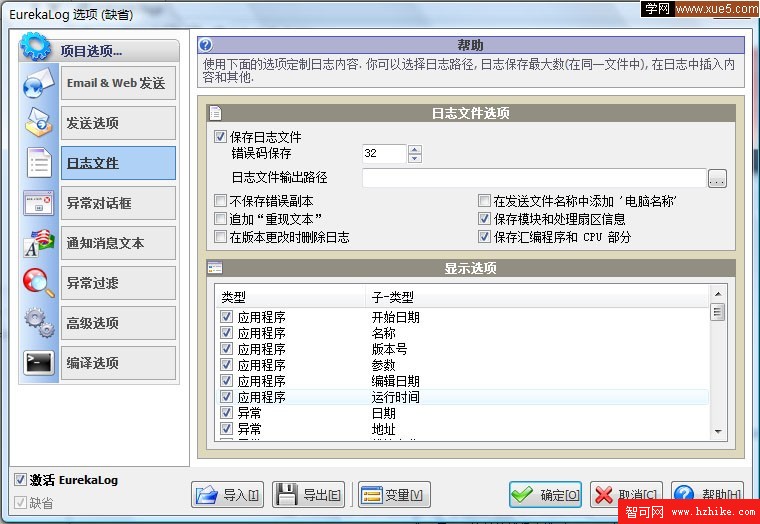Click the 取消 cancel button
This screenshot has height=524, width=760.
point(626,494)
